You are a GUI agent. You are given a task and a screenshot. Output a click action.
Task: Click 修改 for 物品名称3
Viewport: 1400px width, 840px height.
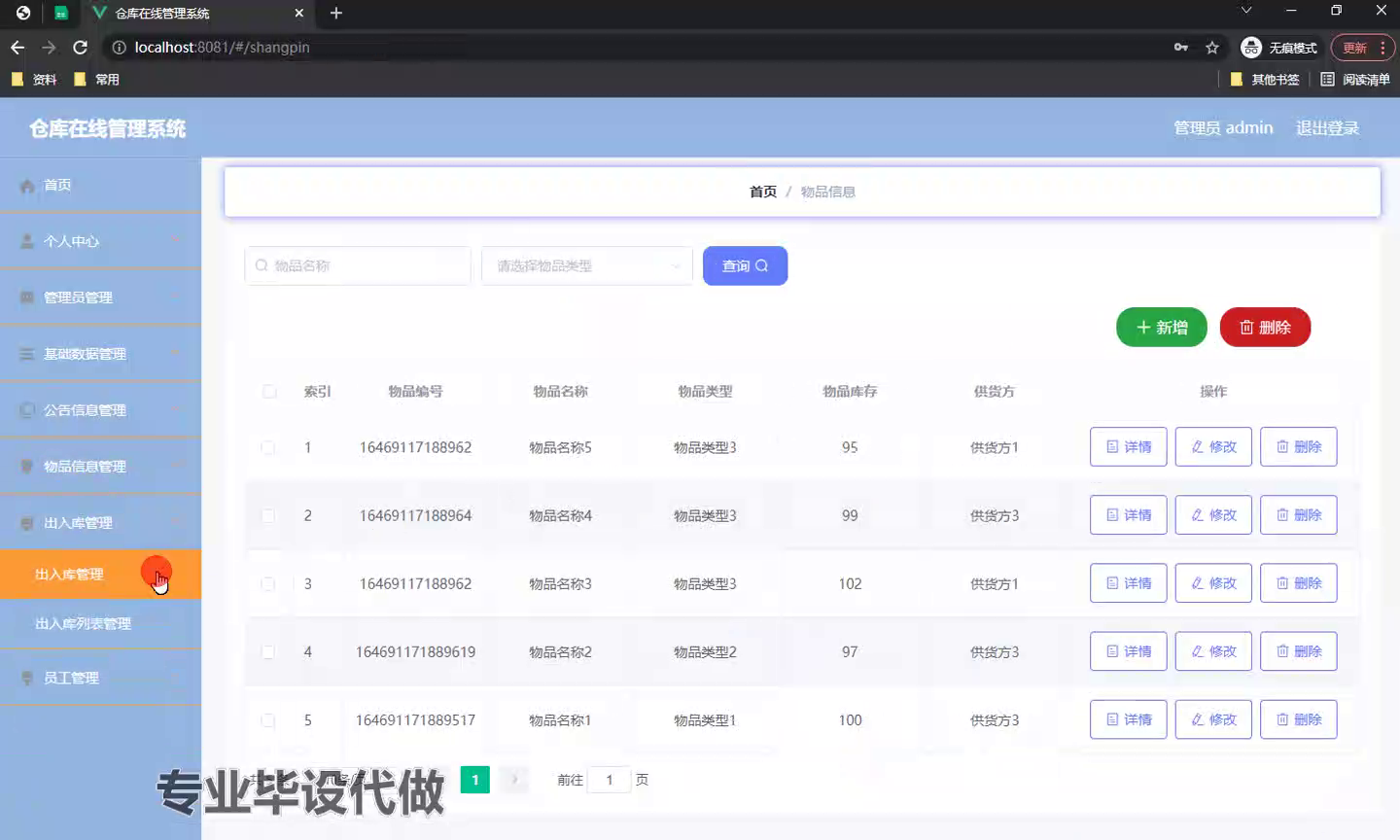point(1213,583)
